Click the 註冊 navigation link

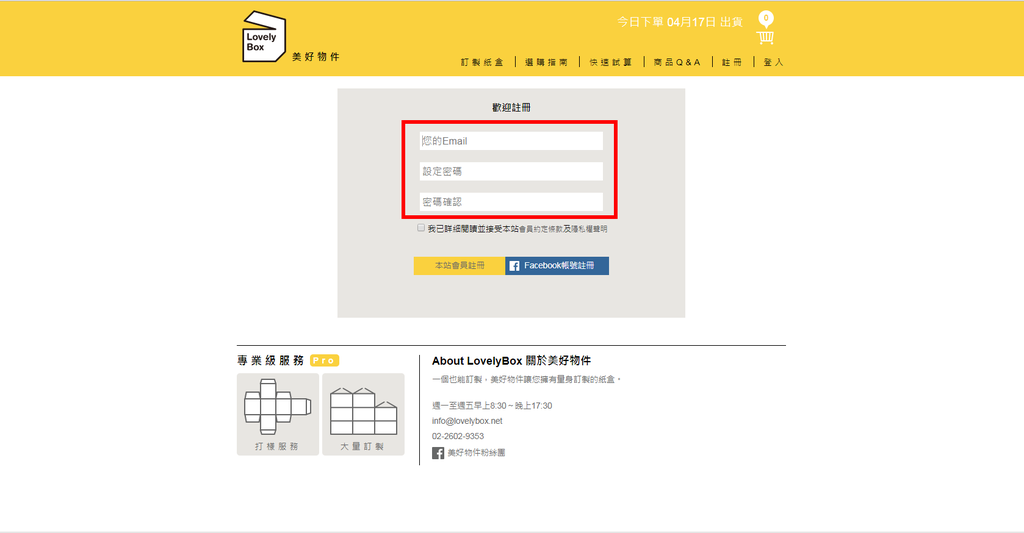pos(732,62)
